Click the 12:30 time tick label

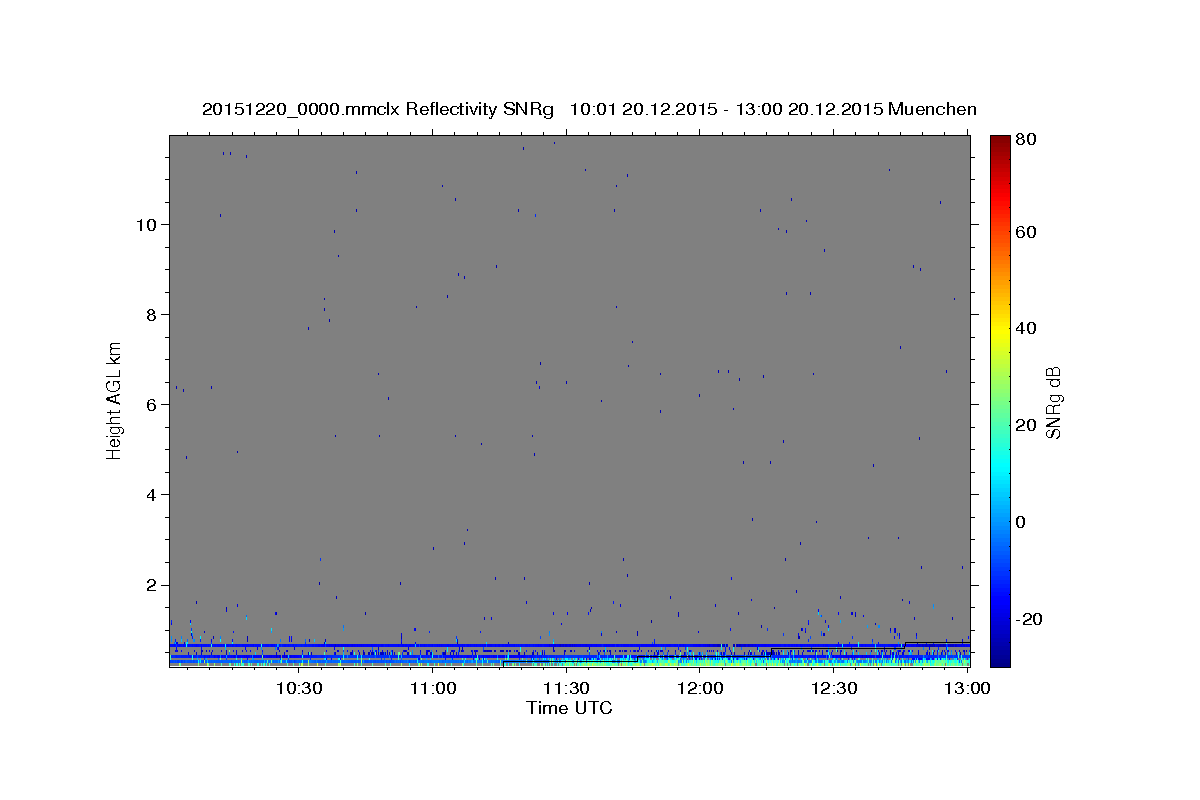834,688
